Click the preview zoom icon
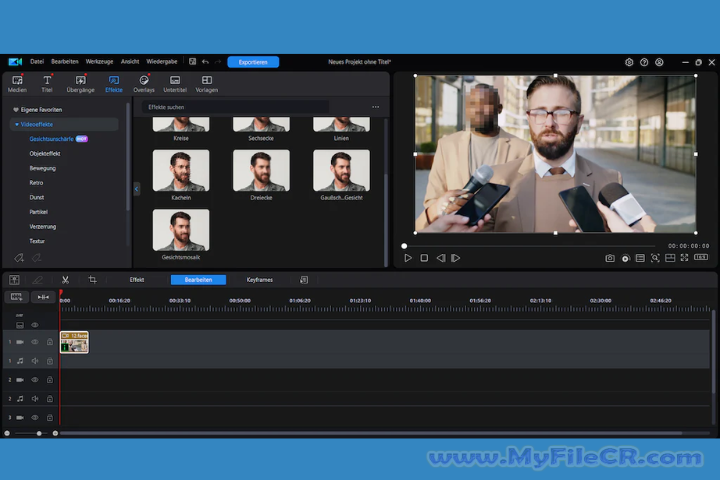Image resolution: width=720 pixels, height=480 pixels. (655, 258)
